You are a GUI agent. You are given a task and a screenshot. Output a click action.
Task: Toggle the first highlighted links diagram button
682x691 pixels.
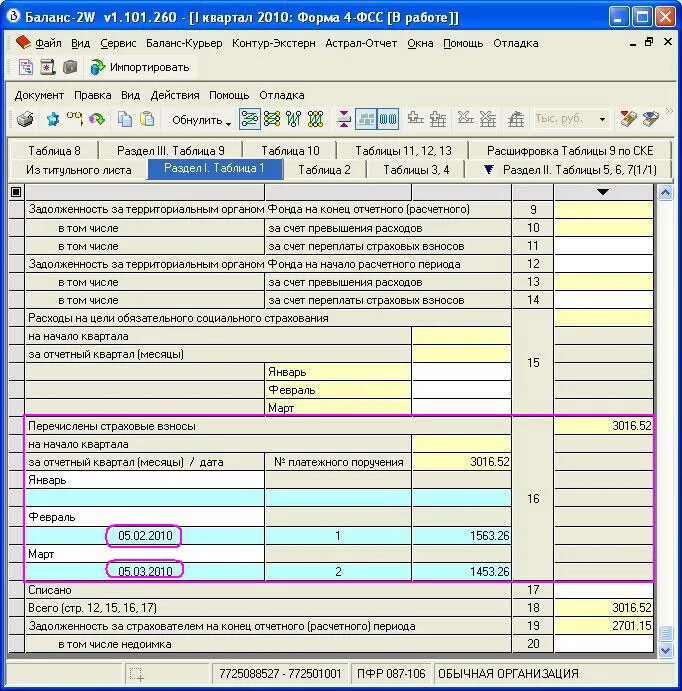(249, 119)
